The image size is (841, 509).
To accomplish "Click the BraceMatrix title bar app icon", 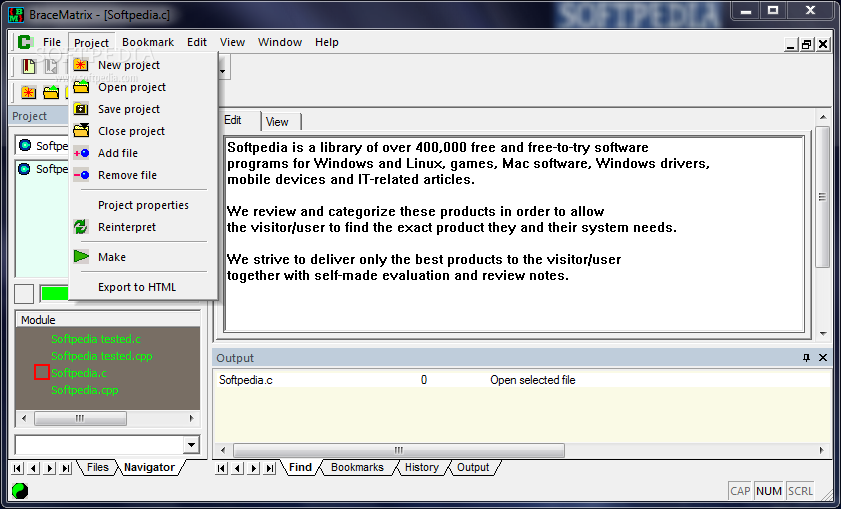I will coord(16,14).
